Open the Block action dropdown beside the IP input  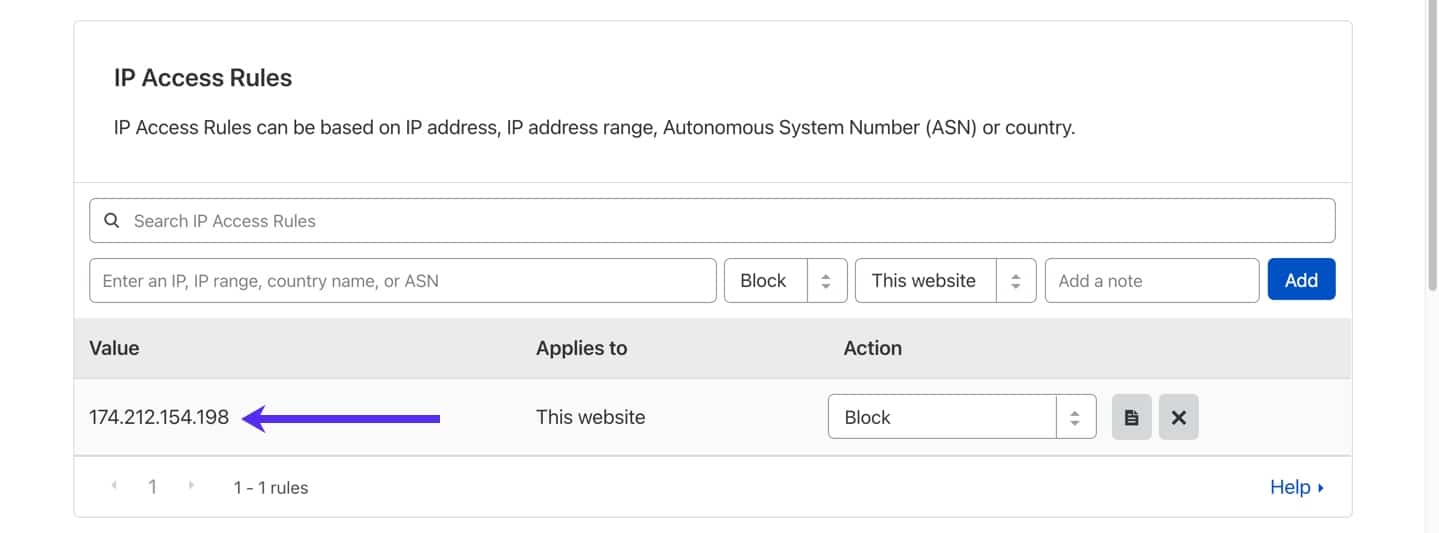[x=785, y=281]
